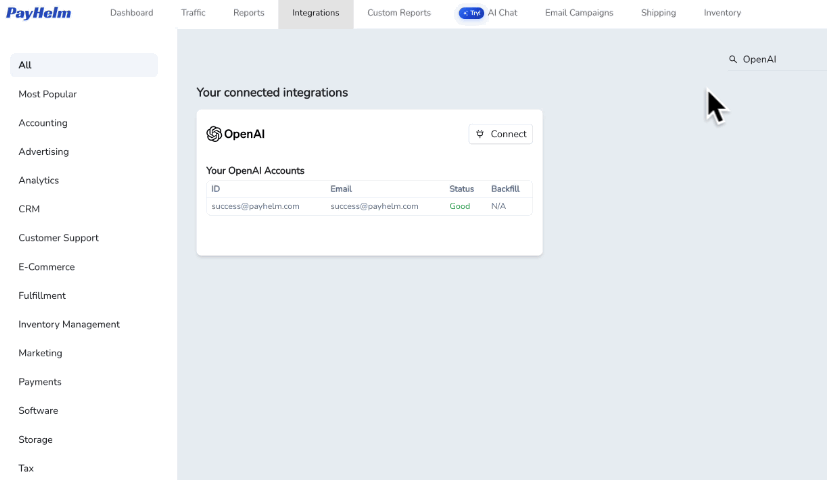The width and height of the screenshot is (827, 480).
Task: Click success@payhelm.com in the Email column
Action: pos(374,206)
